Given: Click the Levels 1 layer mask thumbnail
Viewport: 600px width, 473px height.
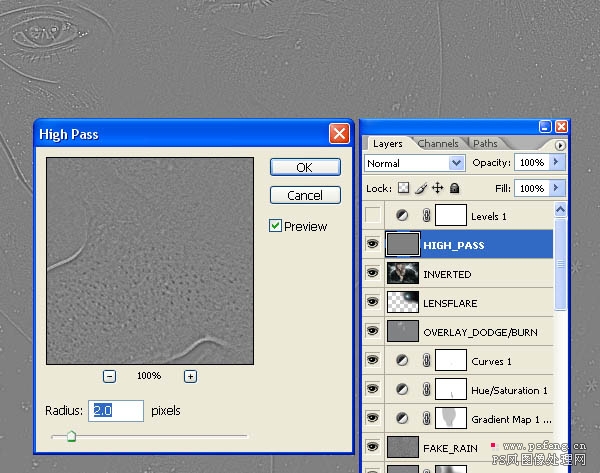Looking at the screenshot, I should click(x=451, y=215).
